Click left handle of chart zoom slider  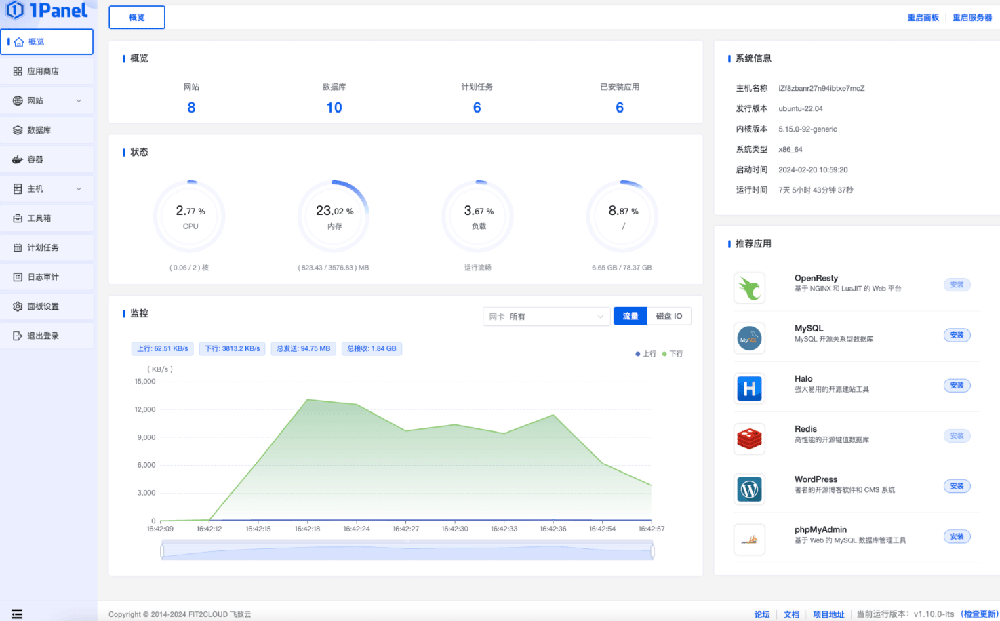[x=162, y=550]
